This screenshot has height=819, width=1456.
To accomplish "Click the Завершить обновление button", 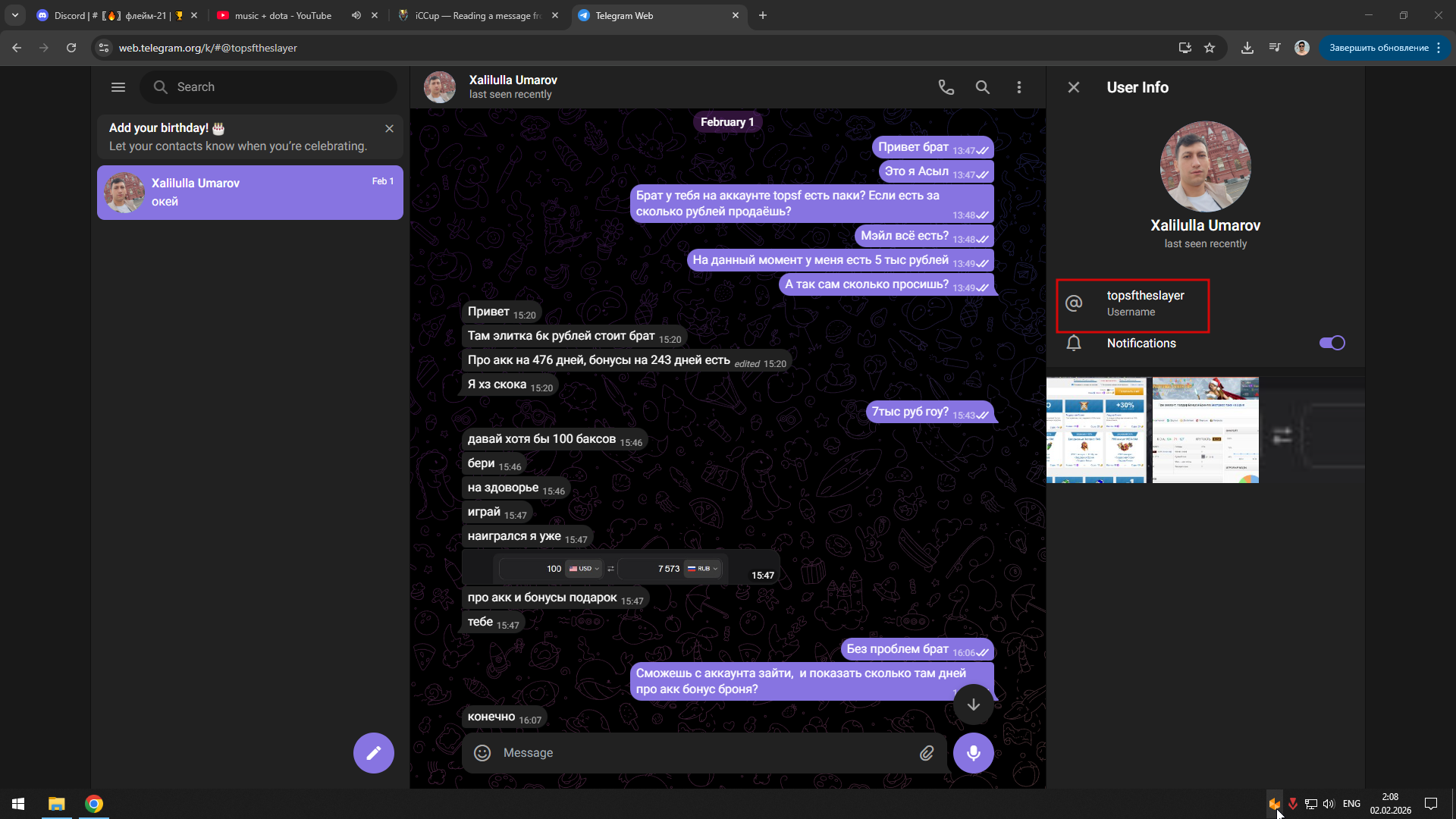I will click(1377, 48).
